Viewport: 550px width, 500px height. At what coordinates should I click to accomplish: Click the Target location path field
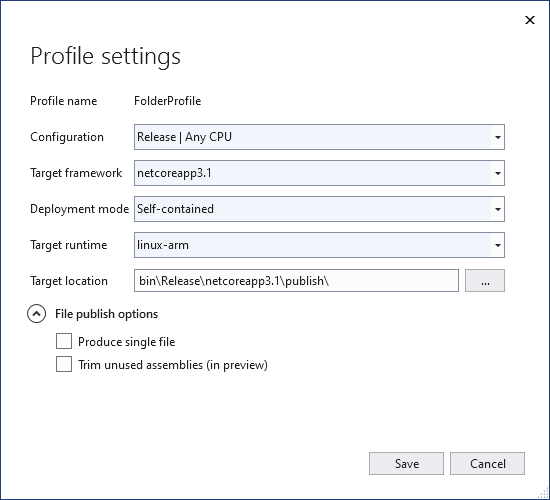point(296,281)
